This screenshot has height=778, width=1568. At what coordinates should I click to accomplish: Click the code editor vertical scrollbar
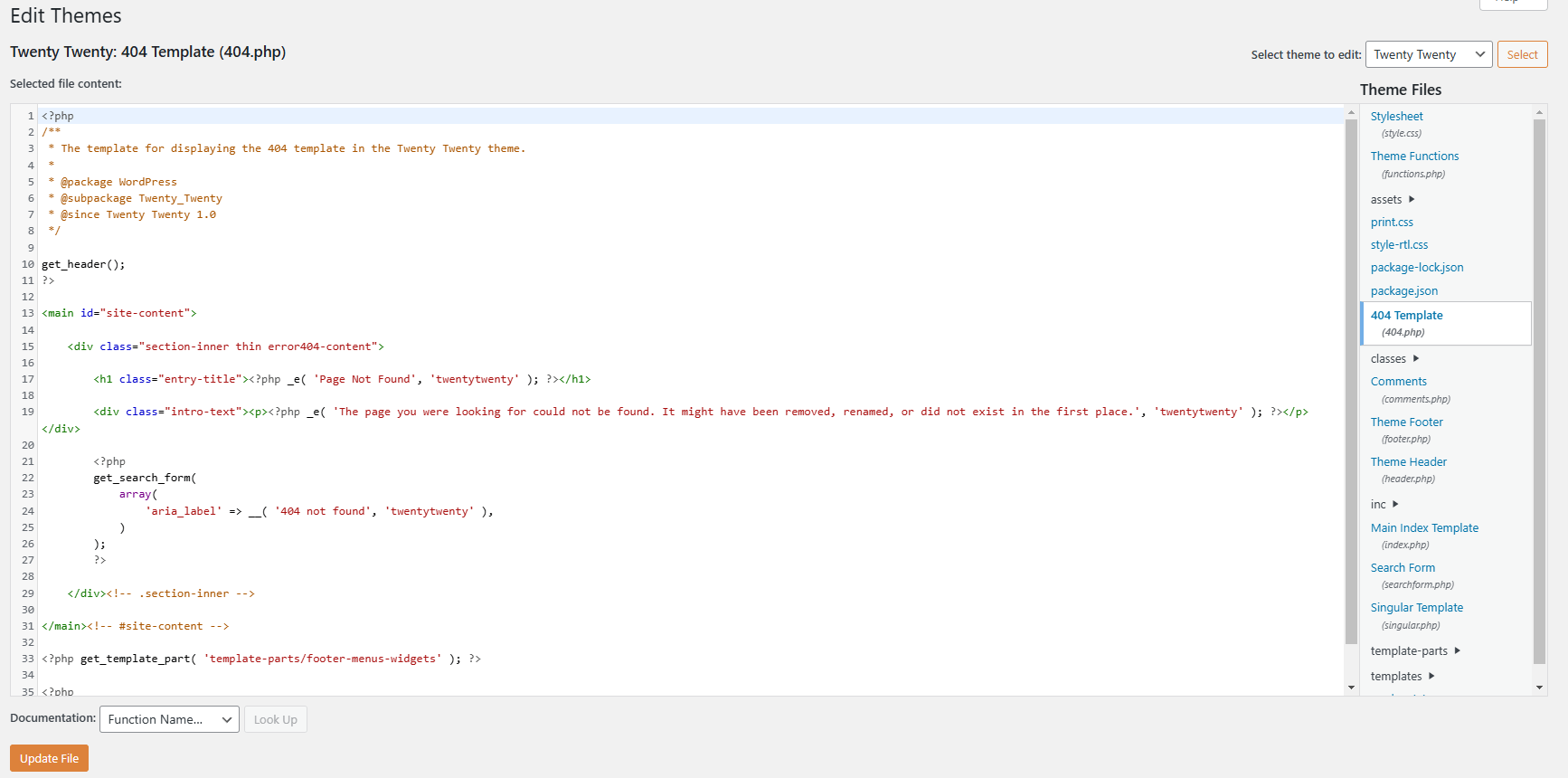click(1351, 380)
